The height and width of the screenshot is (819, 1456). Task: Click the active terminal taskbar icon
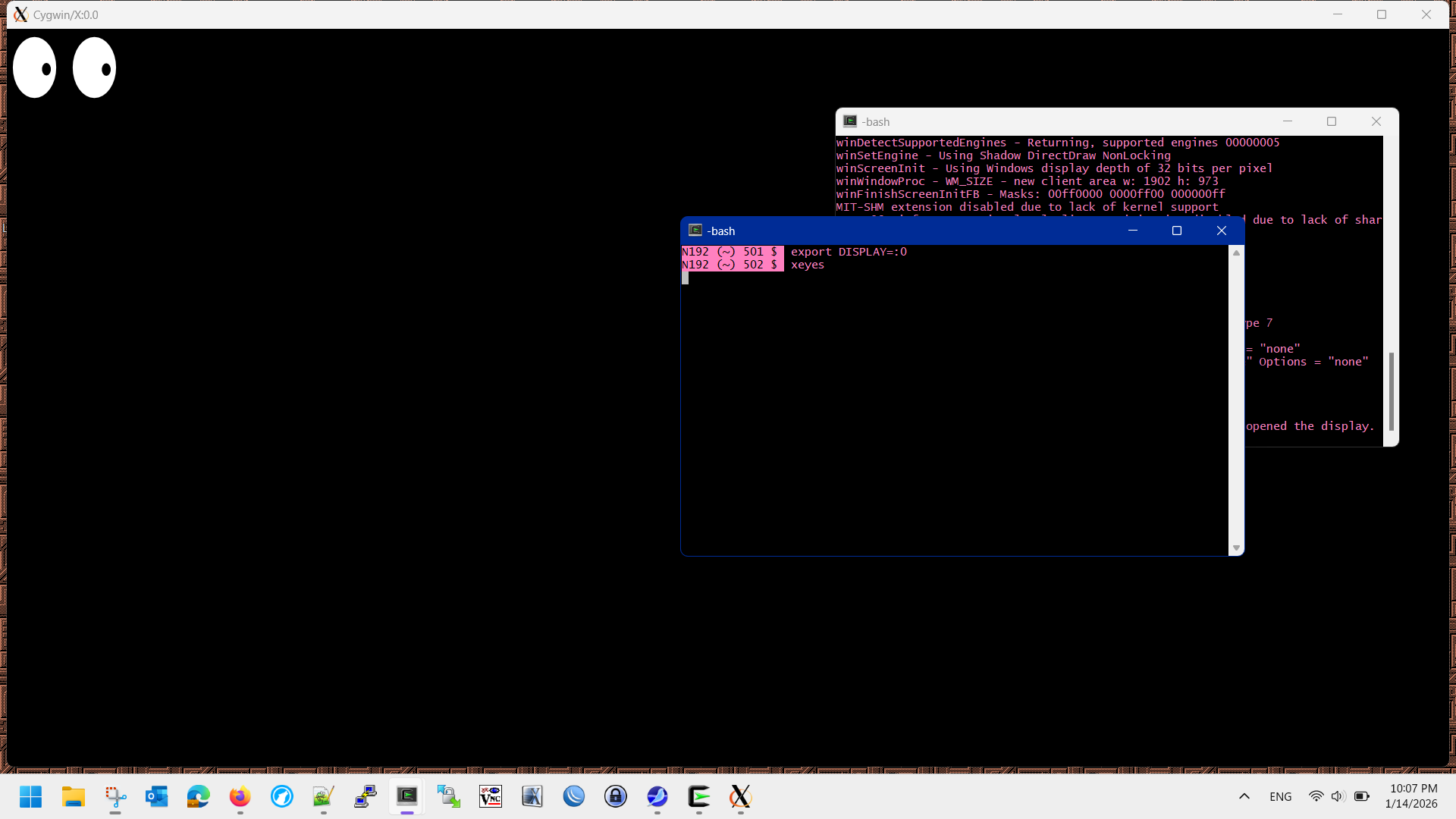[407, 796]
